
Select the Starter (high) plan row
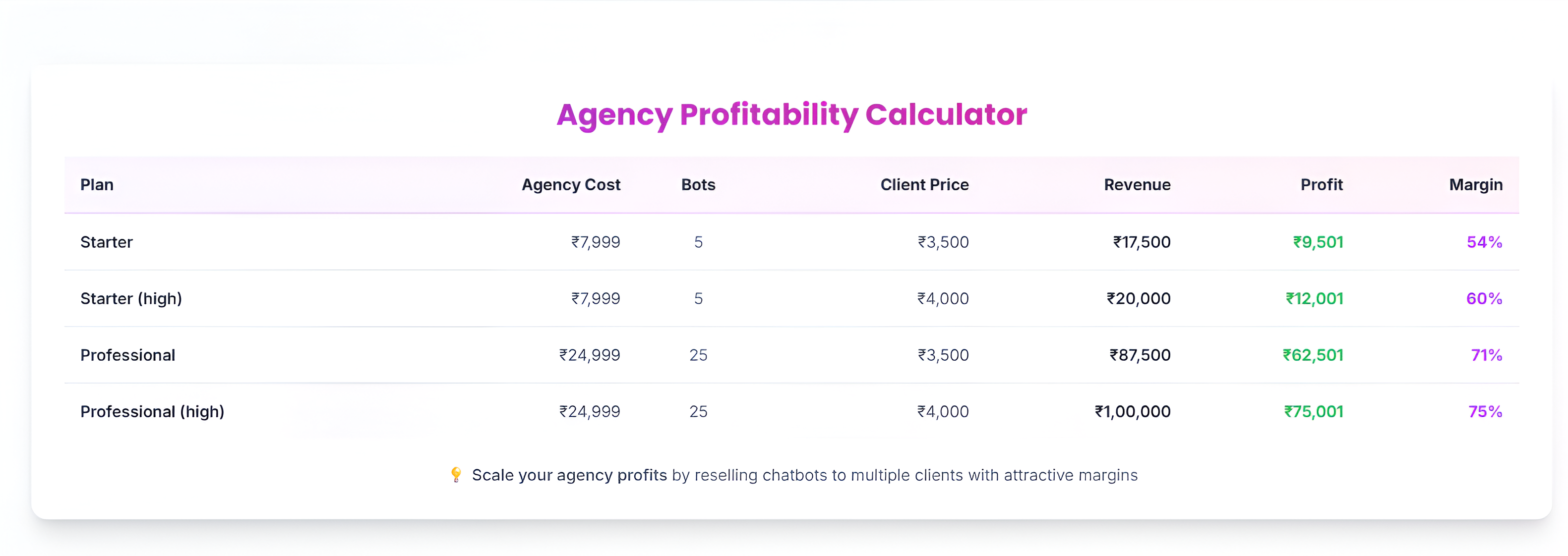pos(791,299)
